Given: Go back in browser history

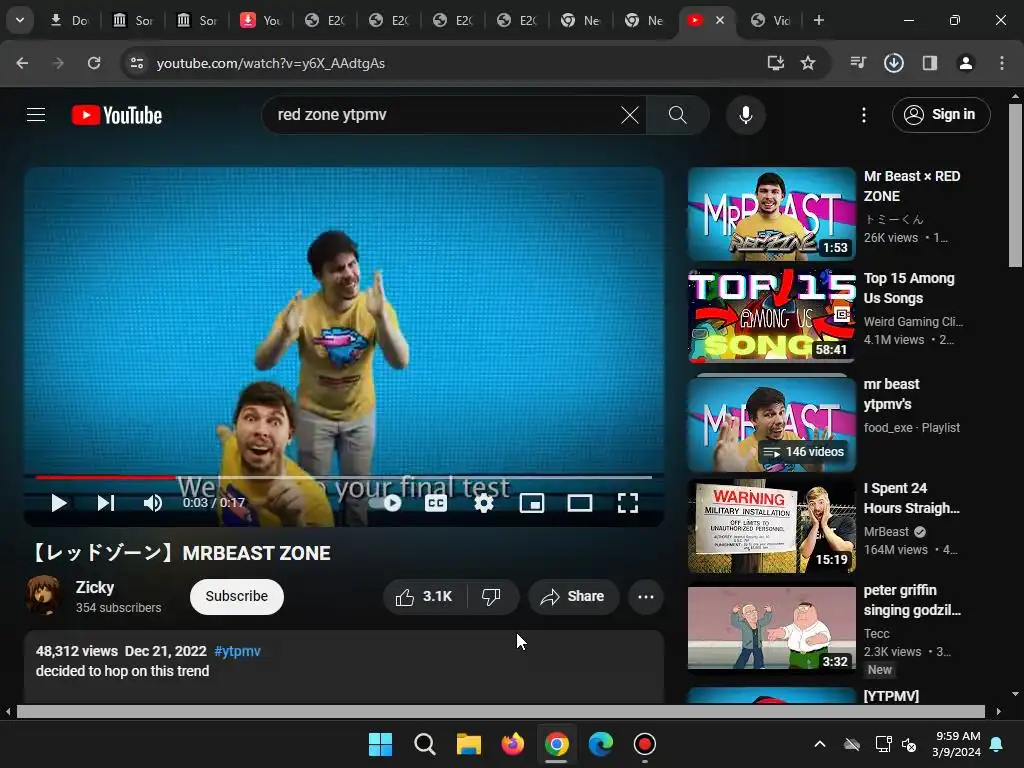Looking at the screenshot, I should [22, 63].
